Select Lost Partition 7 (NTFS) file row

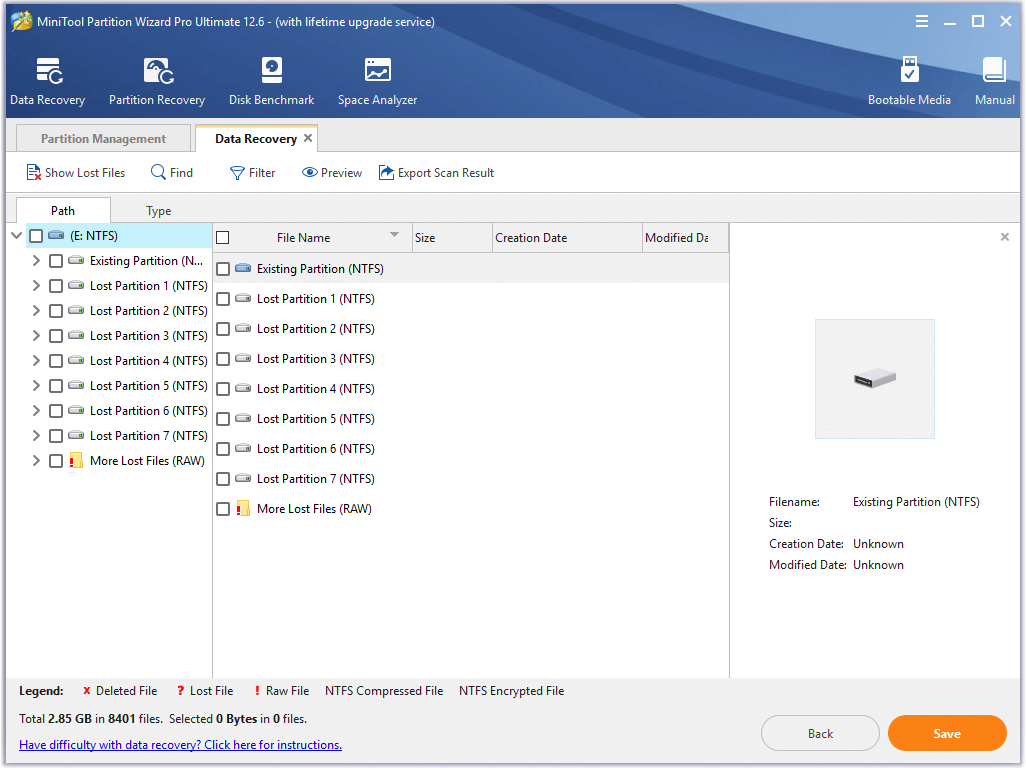(471, 479)
